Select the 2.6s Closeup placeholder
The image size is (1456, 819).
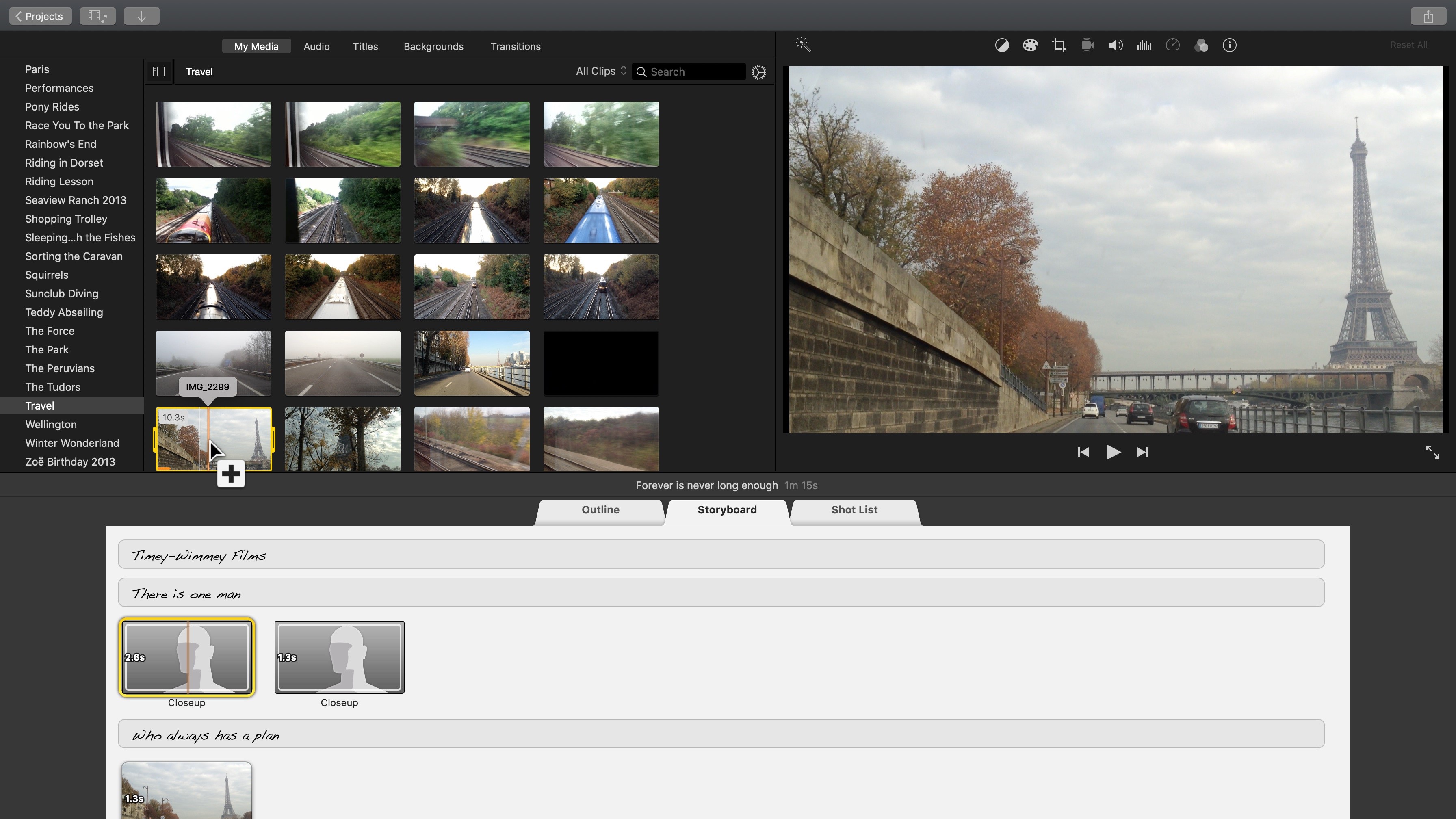(x=186, y=657)
